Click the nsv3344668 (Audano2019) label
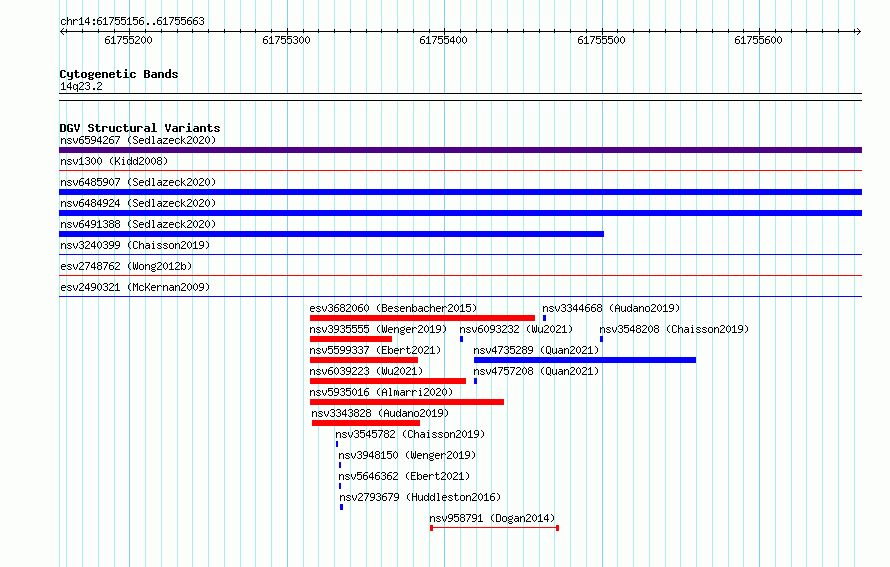 [x=611, y=308]
